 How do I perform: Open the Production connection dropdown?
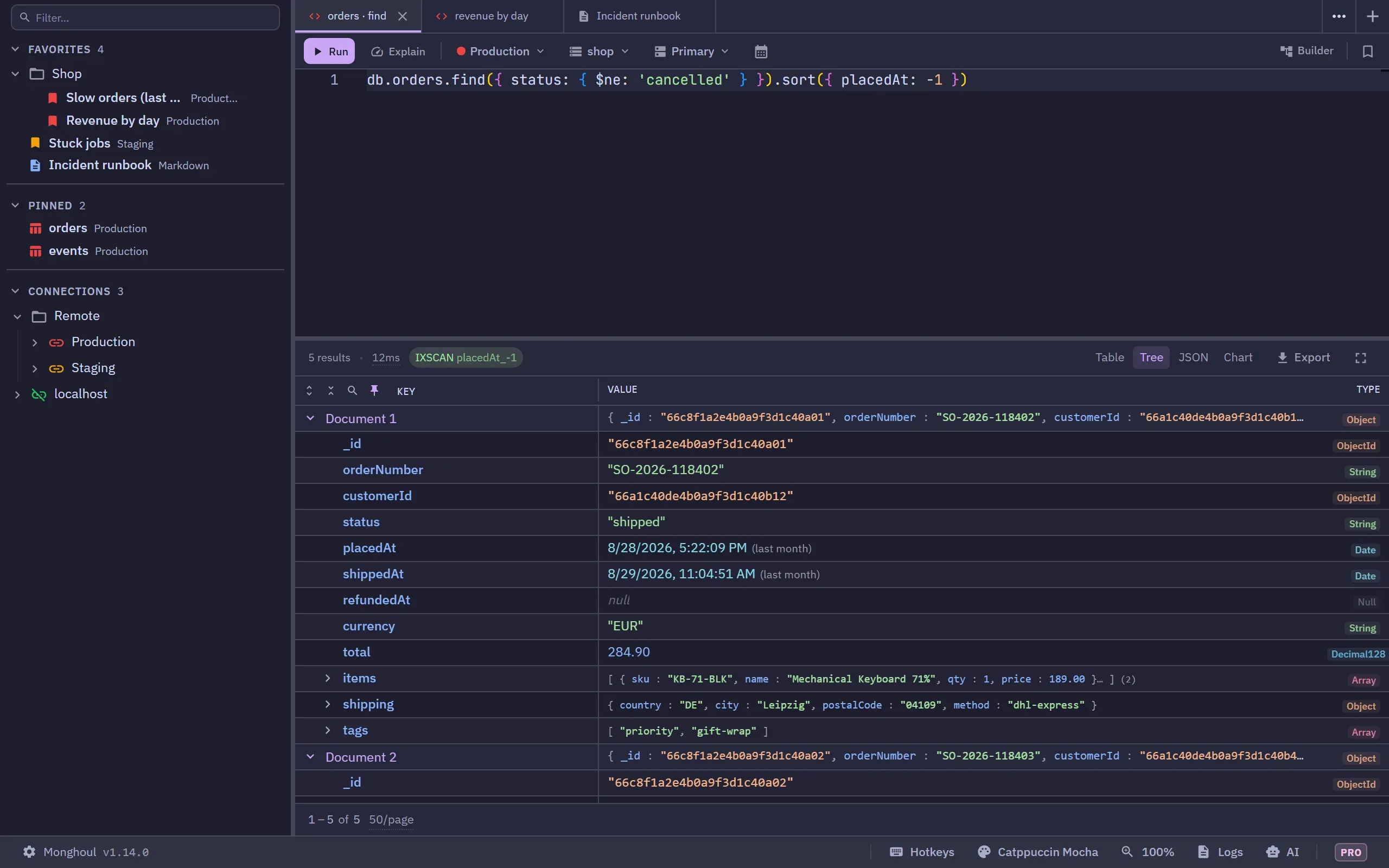click(x=500, y=52)
